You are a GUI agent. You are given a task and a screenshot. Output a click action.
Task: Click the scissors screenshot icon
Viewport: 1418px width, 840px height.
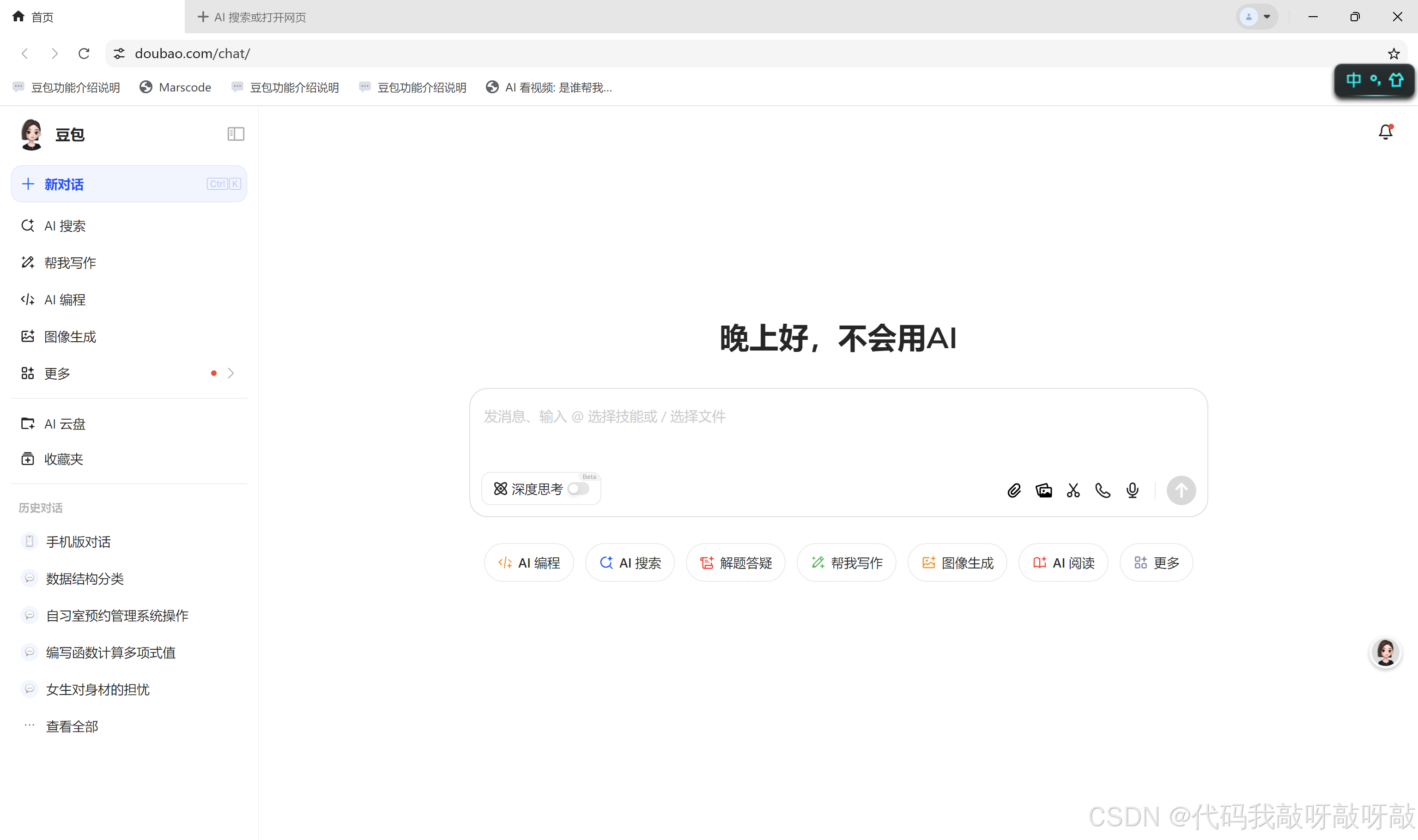pyautogui.click(x=1073, y=490)
